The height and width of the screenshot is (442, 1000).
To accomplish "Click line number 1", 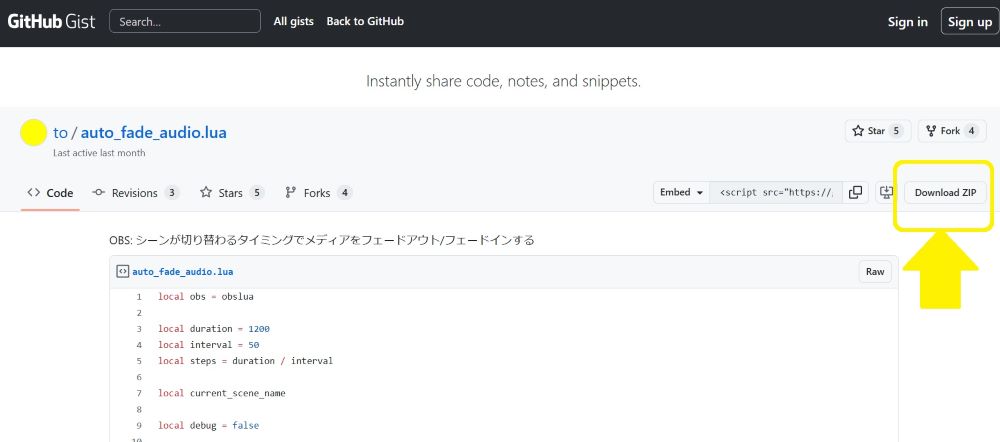I will pyautogui.click(x=138, y=297).
